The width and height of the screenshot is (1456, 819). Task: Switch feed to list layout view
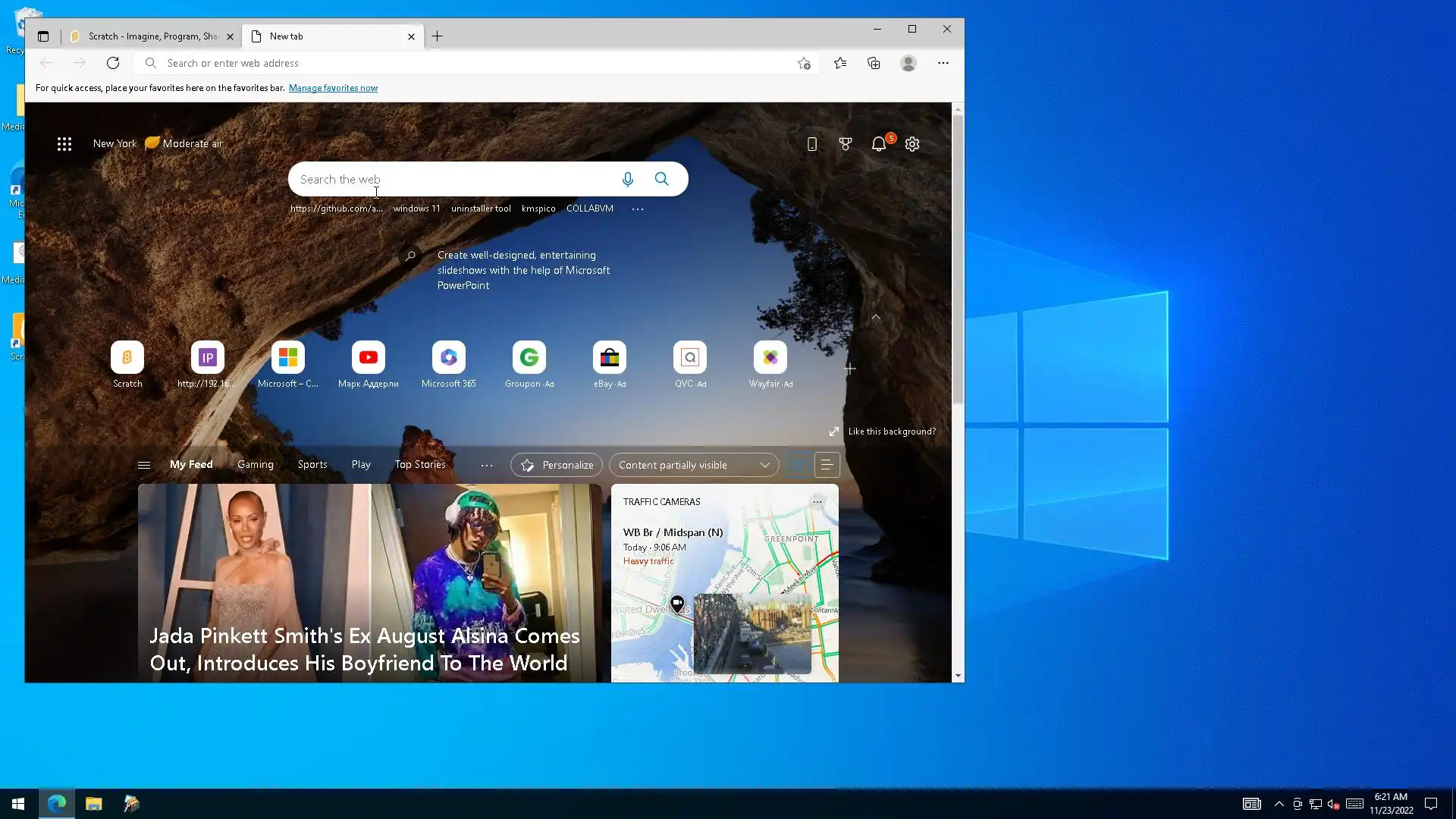pos(827,465)
